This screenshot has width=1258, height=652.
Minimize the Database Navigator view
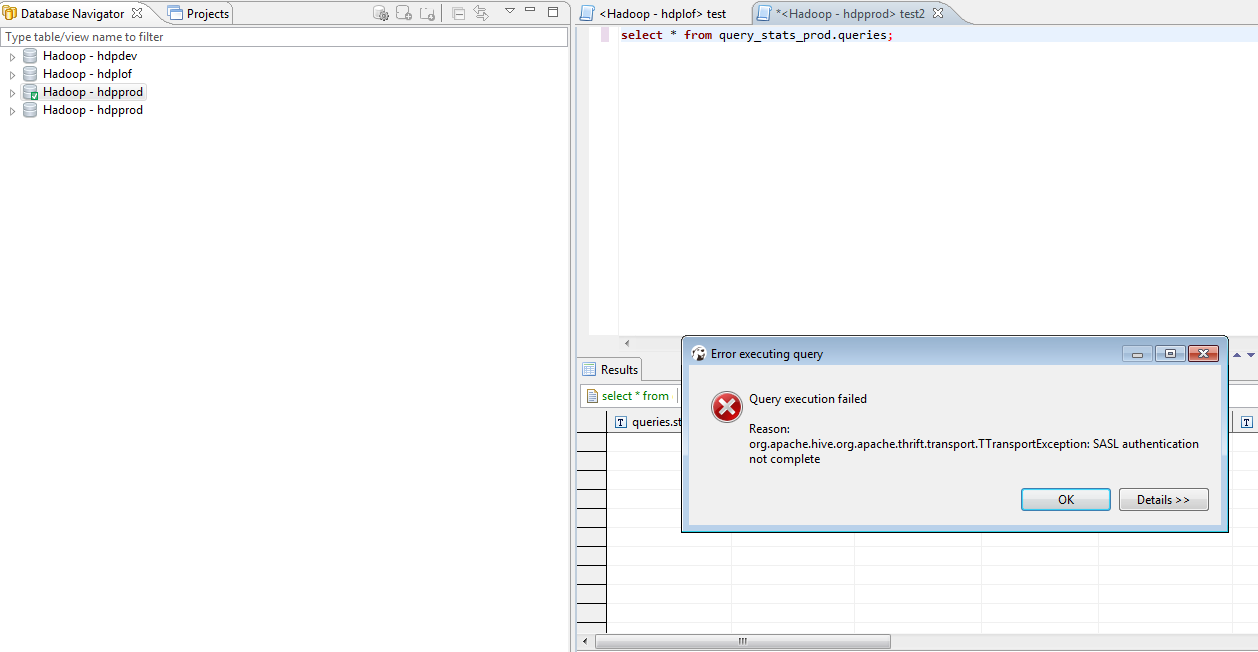tap(531, 11)
